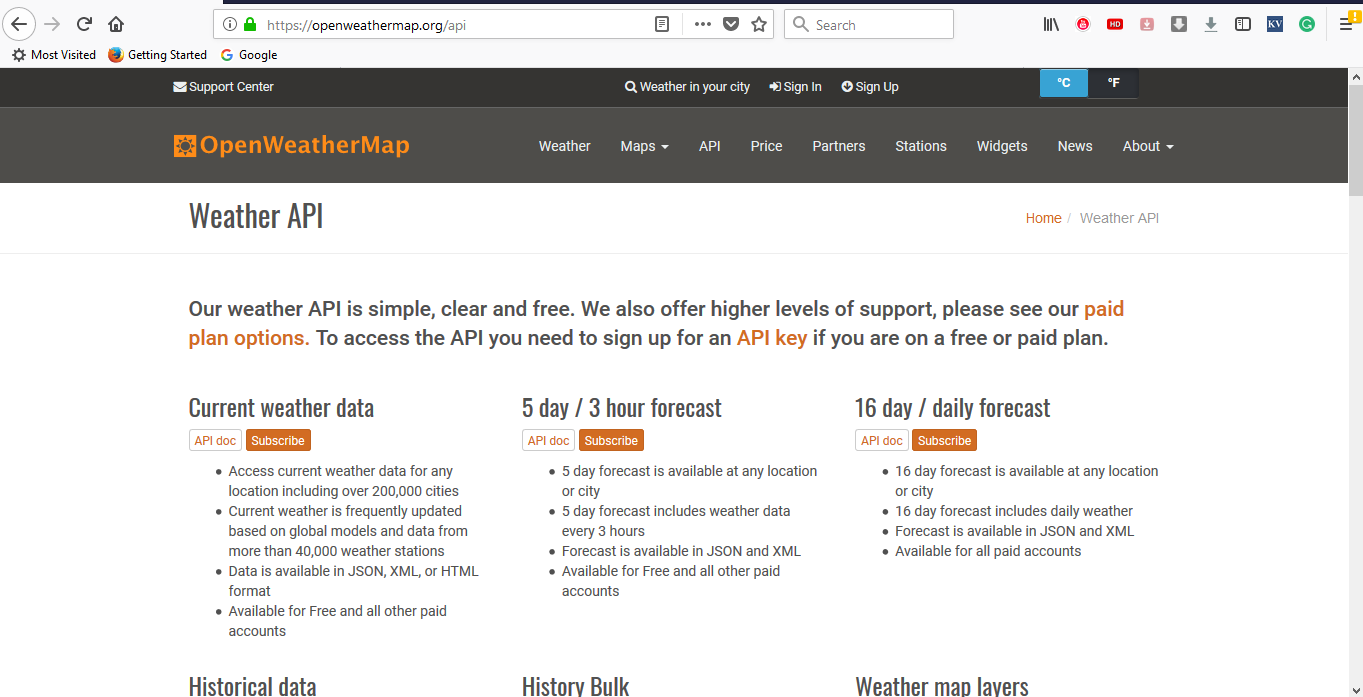This screenshot has height=697, width=1363.
Task: Click the blue KV extension icon
Action: click(1275, 25)
